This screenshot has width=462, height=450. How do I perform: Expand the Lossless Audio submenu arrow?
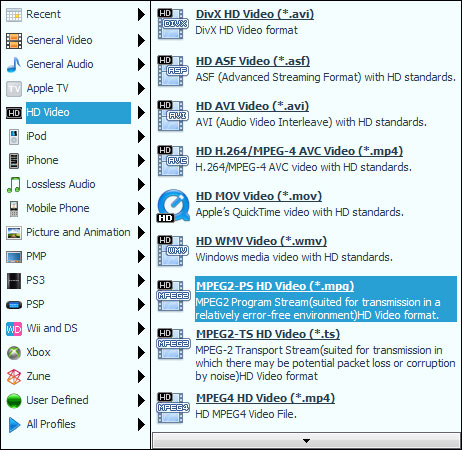point(141,184)
